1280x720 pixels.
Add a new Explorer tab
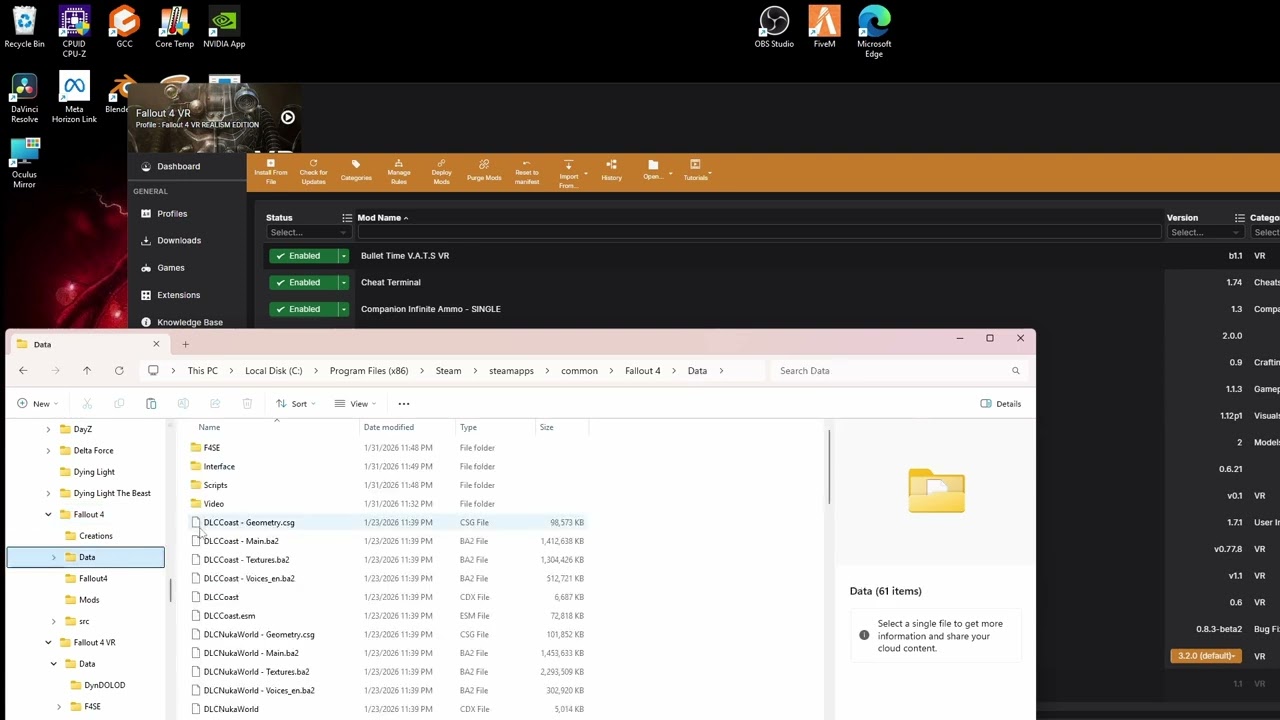[185, 345]
